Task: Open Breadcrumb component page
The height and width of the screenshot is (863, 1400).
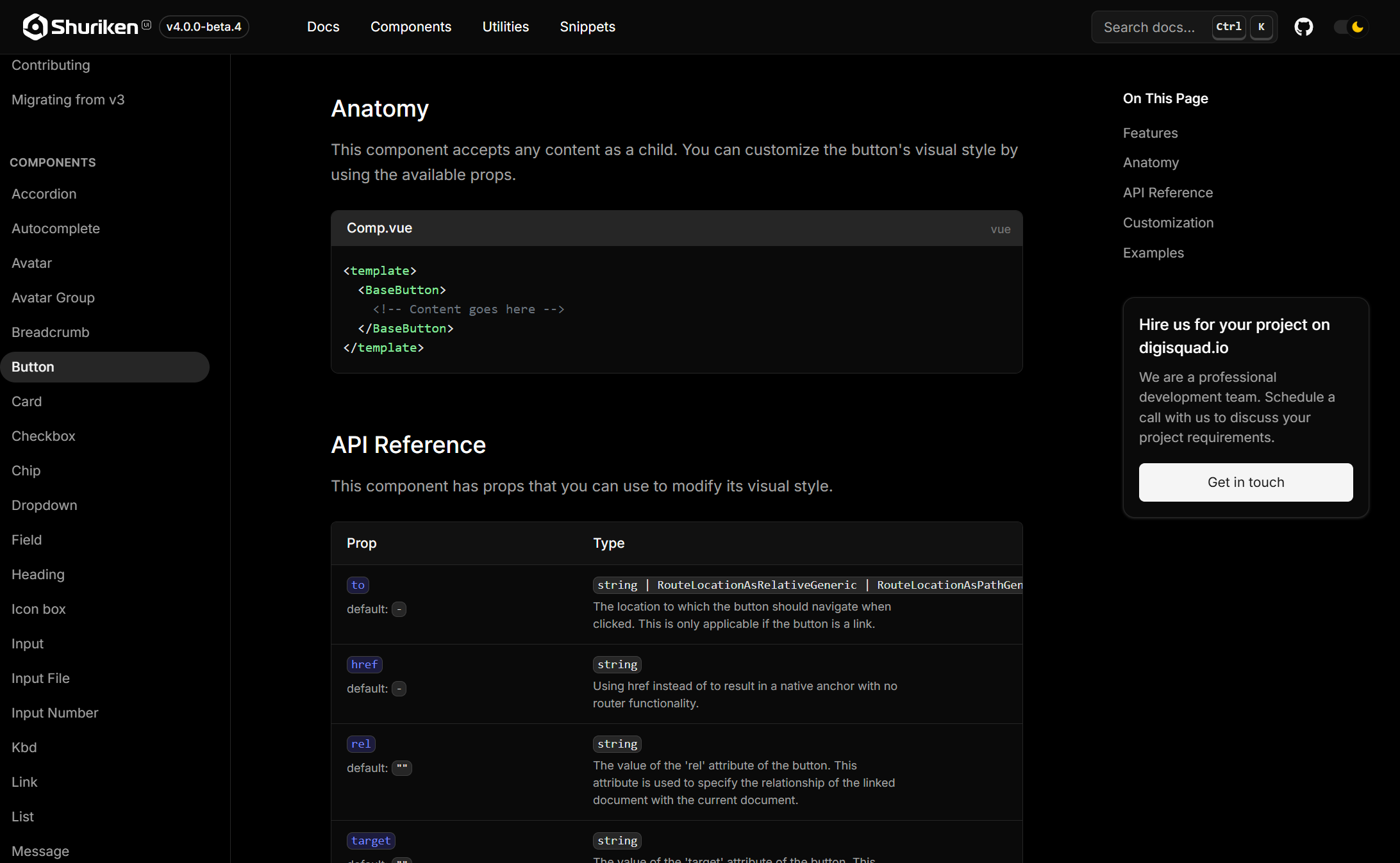Action: [x=51, y=333]
